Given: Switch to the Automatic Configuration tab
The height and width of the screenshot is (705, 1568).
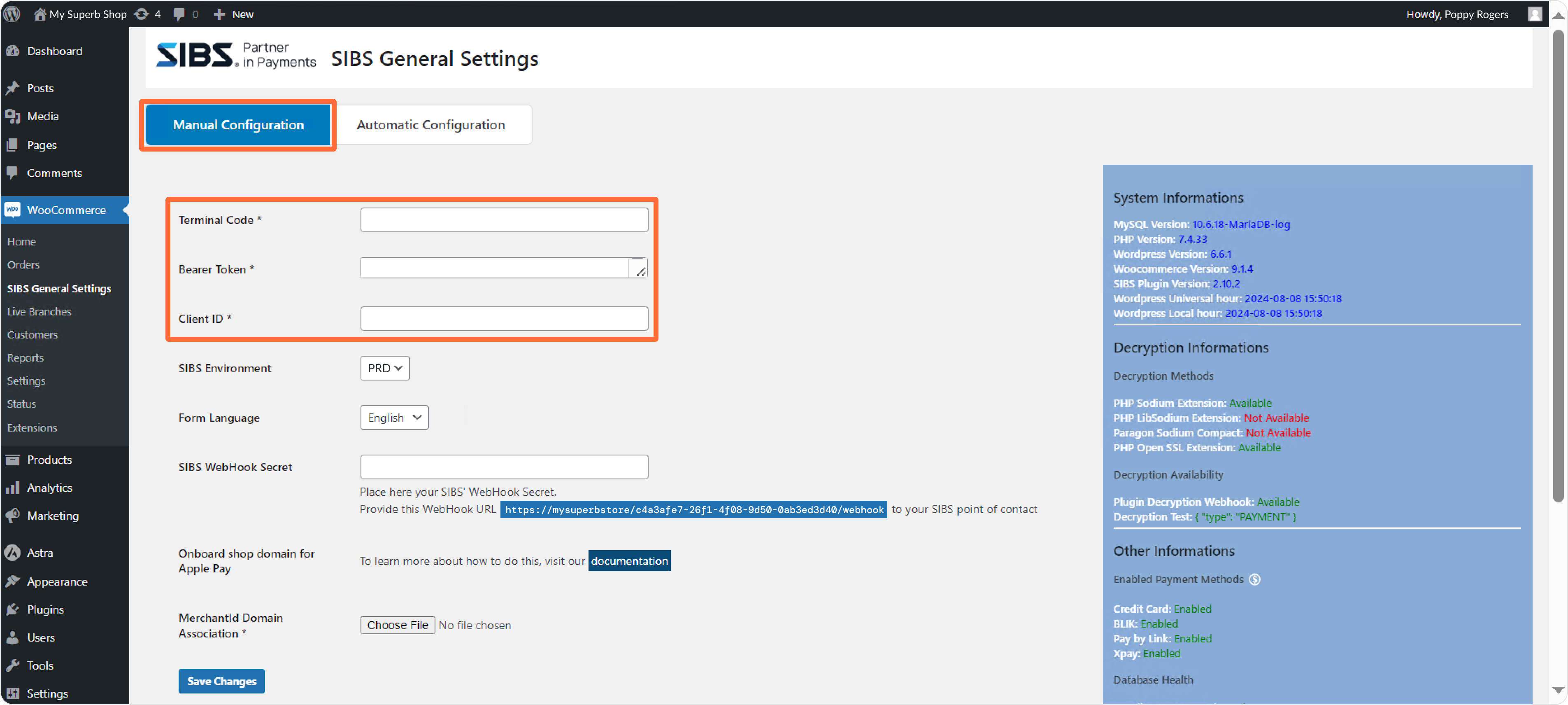Looking at the screenshot, I should 430,124.
